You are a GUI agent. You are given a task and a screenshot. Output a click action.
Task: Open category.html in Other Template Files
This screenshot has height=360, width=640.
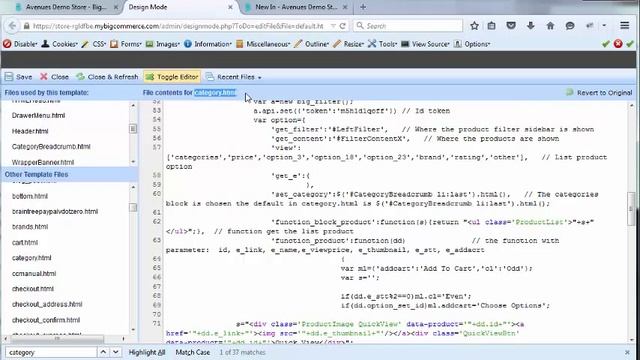(x=31, y=258)
